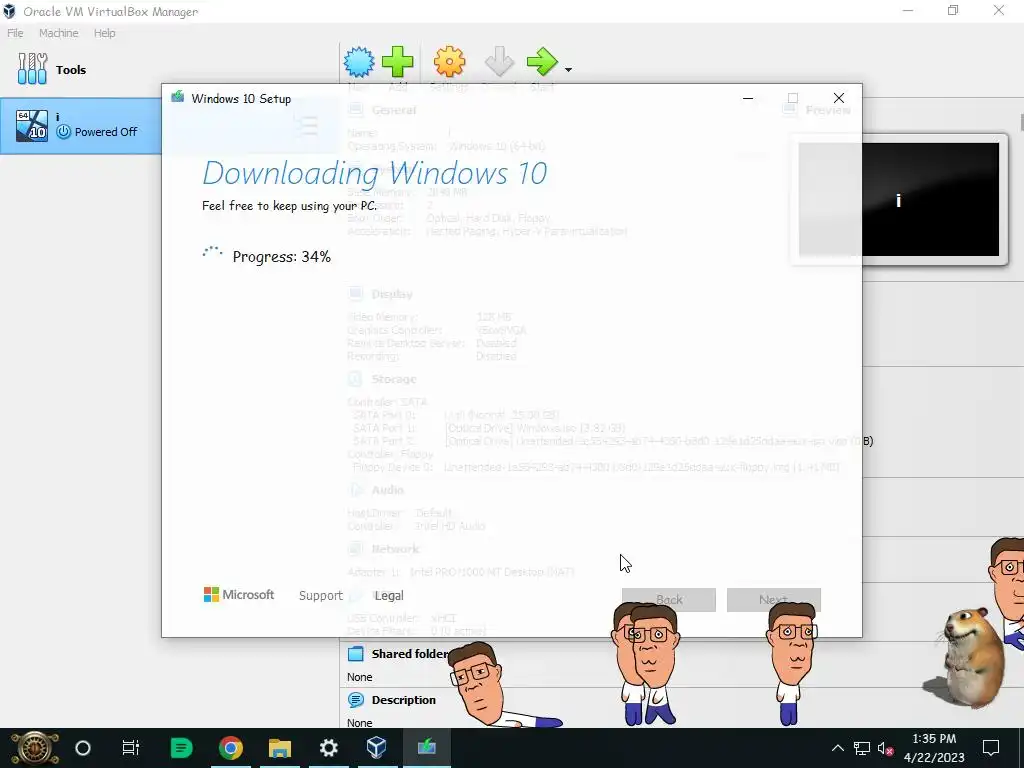The width and height of the screenshot is (1024, 768).
Task: Open Task View on the taskbar
Action: click(131, 748)
